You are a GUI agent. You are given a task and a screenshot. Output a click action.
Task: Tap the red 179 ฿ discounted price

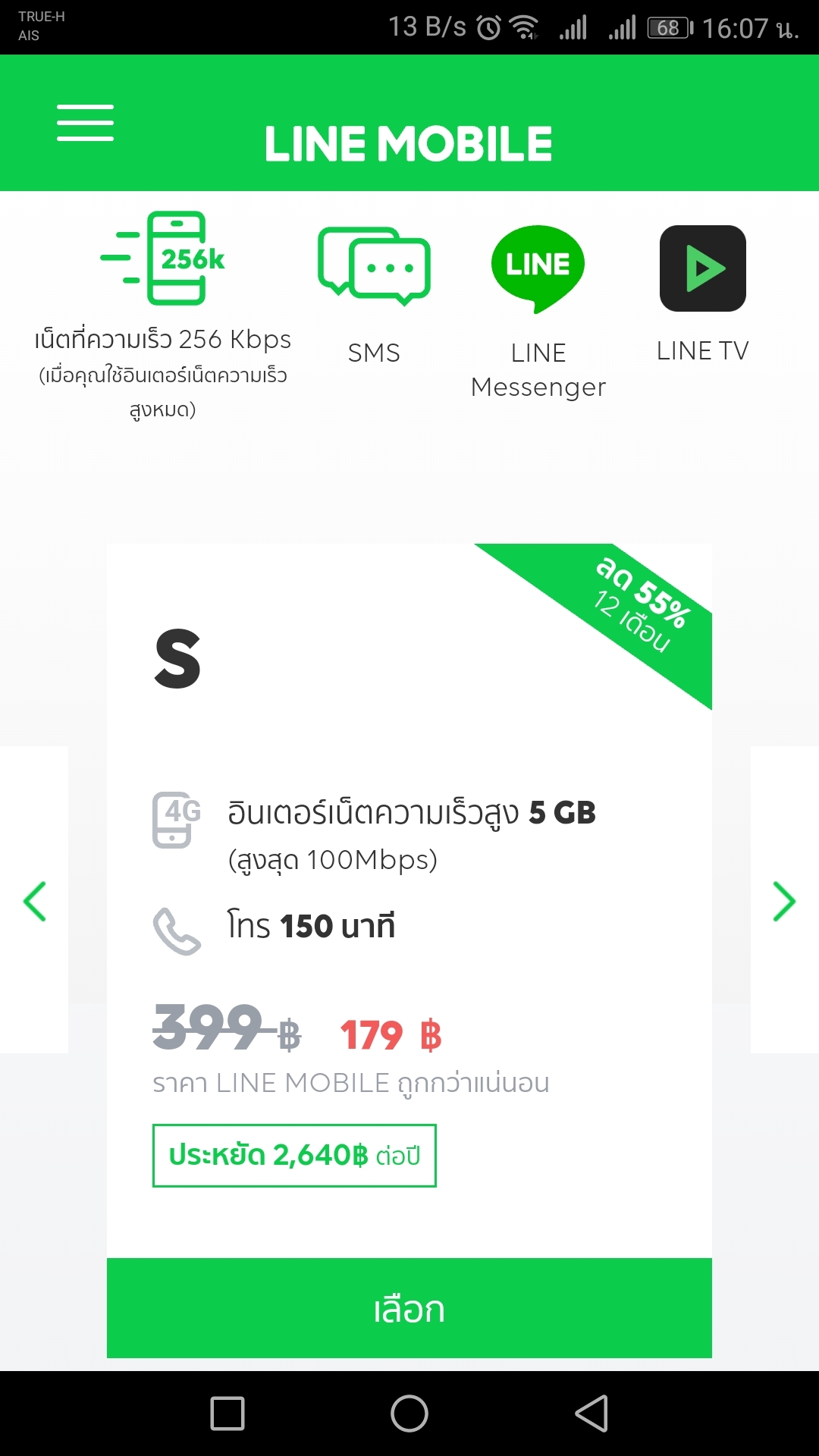(391, 1035)
